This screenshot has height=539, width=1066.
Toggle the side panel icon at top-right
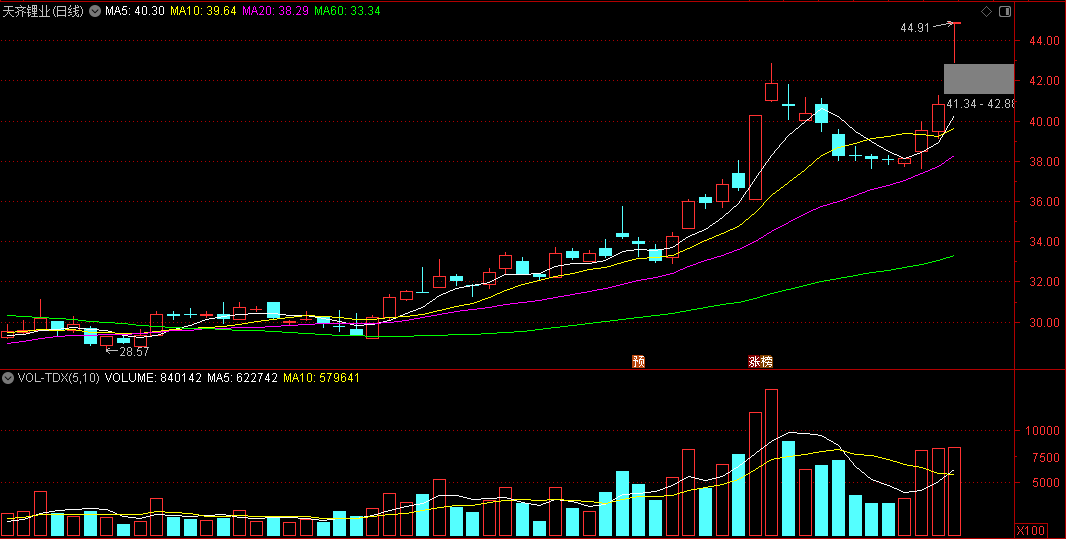tap(1005, 12)
